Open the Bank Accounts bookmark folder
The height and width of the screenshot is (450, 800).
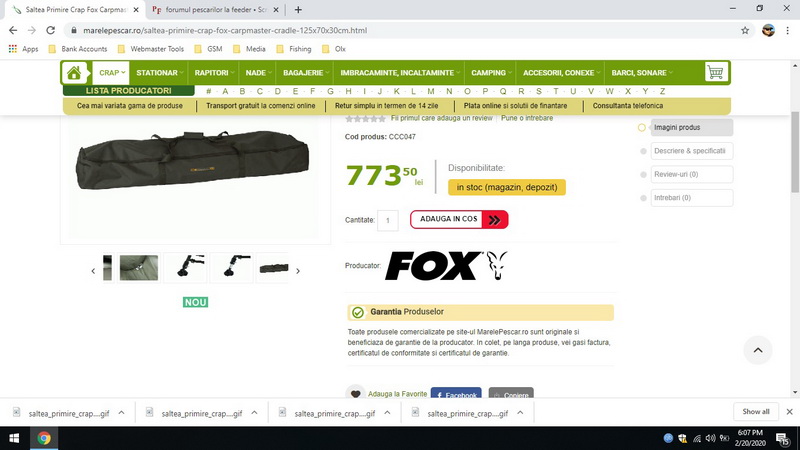(78, 49)
